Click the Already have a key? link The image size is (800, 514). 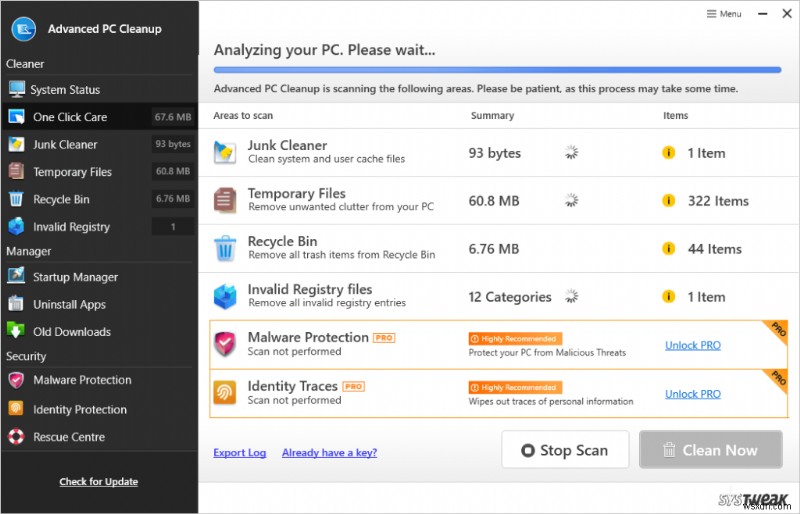coord(330,453)
